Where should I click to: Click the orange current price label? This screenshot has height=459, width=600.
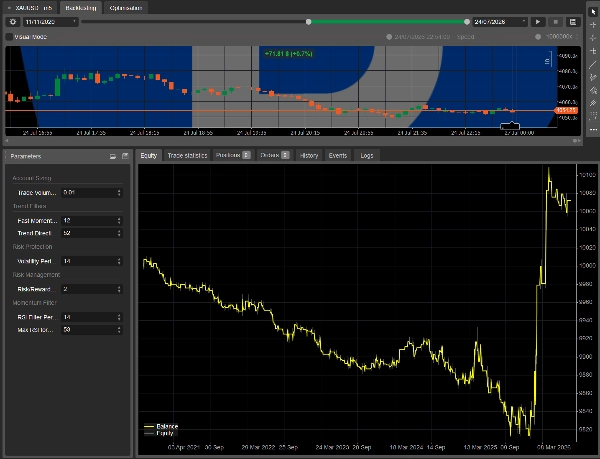(x=566, y=110)
